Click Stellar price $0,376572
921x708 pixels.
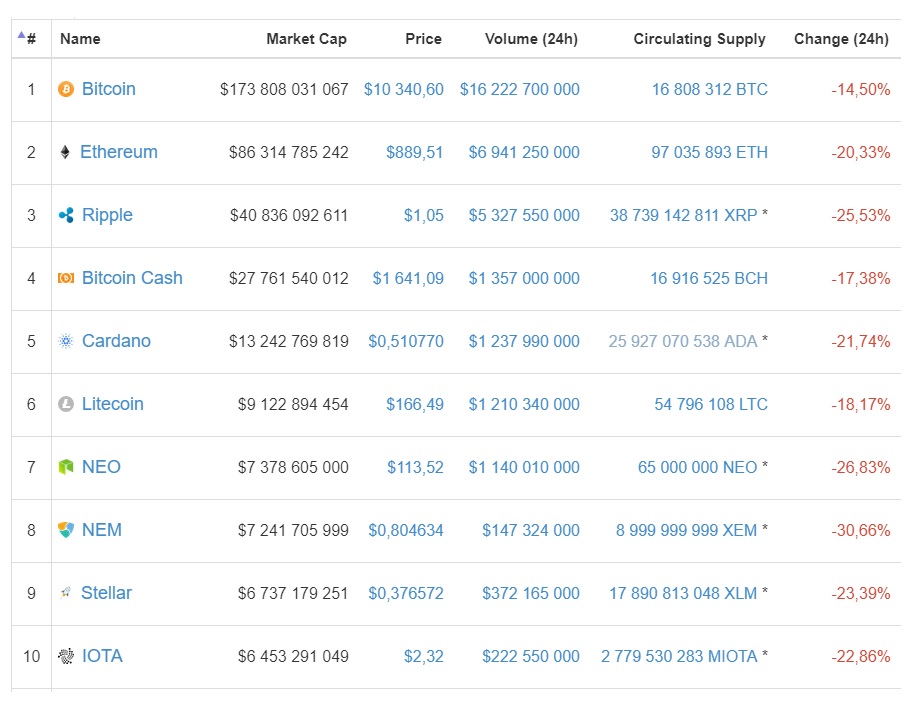(x=406, y=593)
